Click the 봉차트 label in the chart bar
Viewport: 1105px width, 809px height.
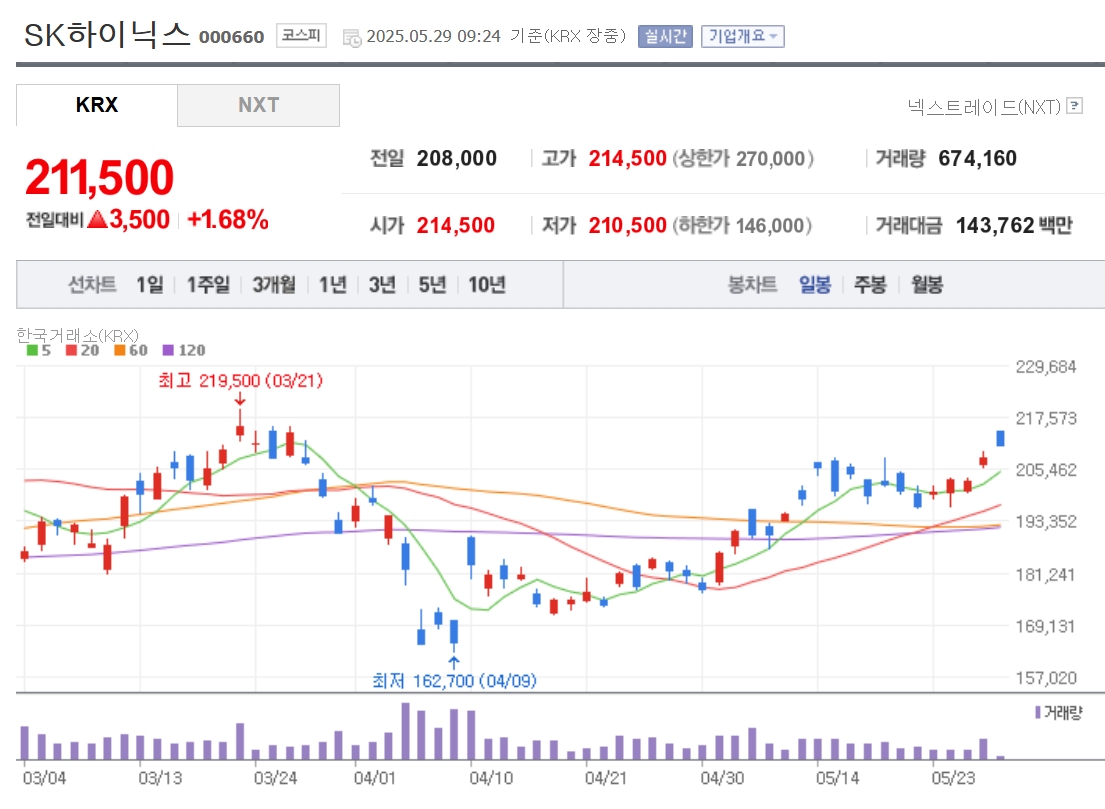752,285
